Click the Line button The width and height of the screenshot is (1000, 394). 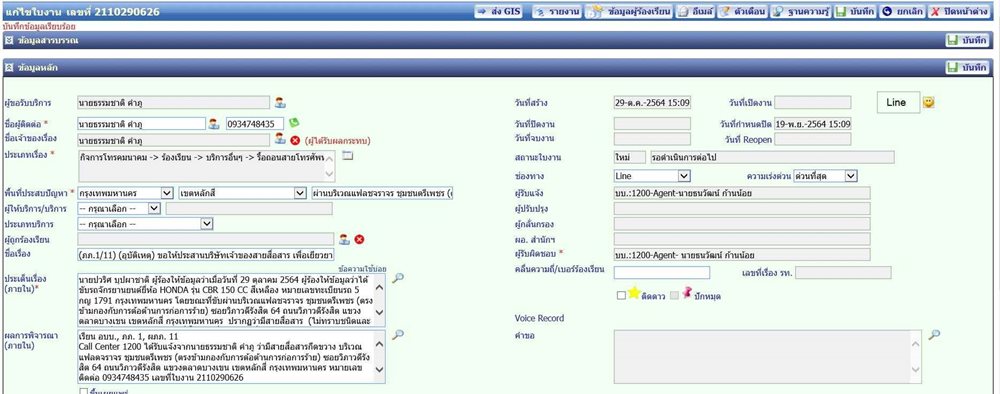point(898,102)
